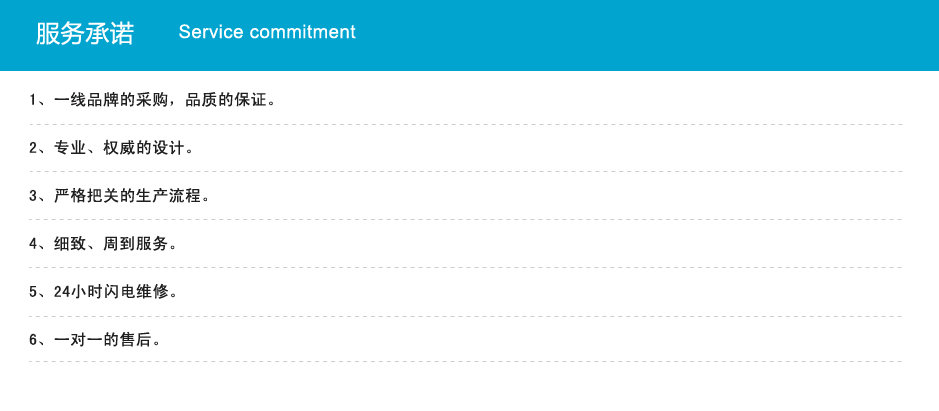Click item 6 一对一的售后

(x=95, y=340)
